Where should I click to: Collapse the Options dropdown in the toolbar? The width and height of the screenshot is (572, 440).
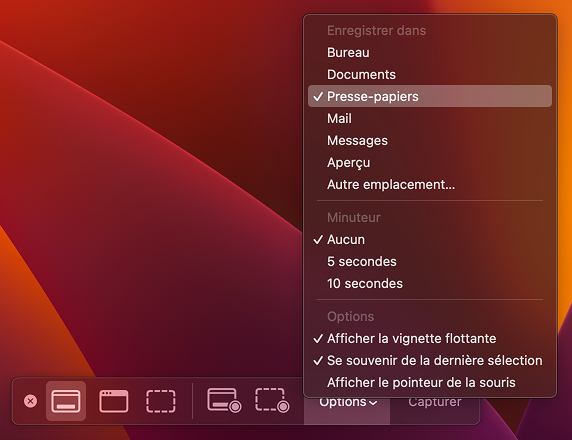pyautogui.click(x=347, y=403)
